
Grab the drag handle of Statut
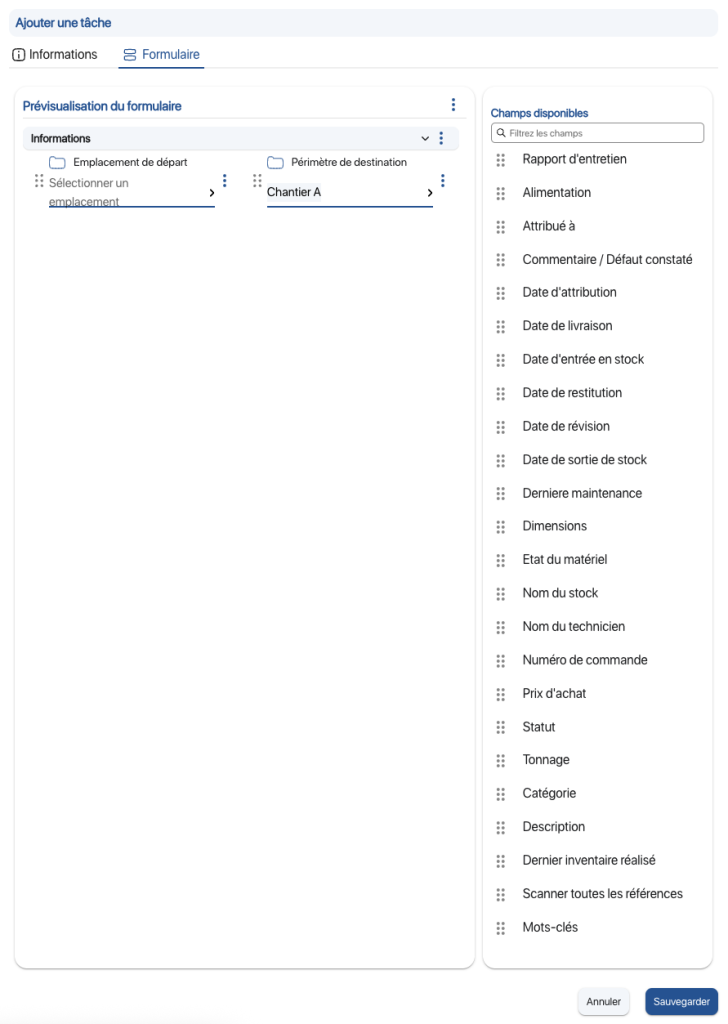(x=500, y=726)
